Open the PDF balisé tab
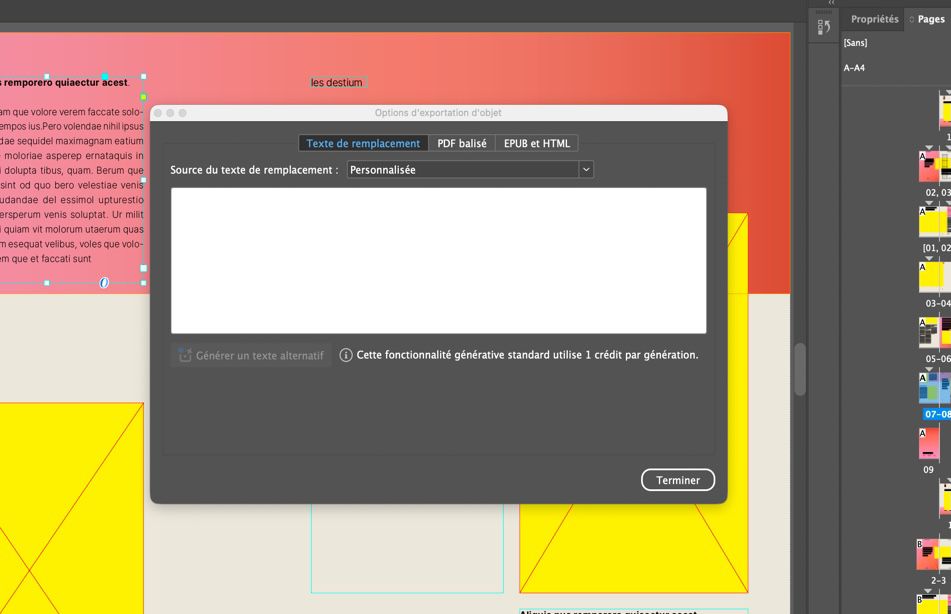The height and width of the screenshot is (614, 951). (x=462, y=143)
